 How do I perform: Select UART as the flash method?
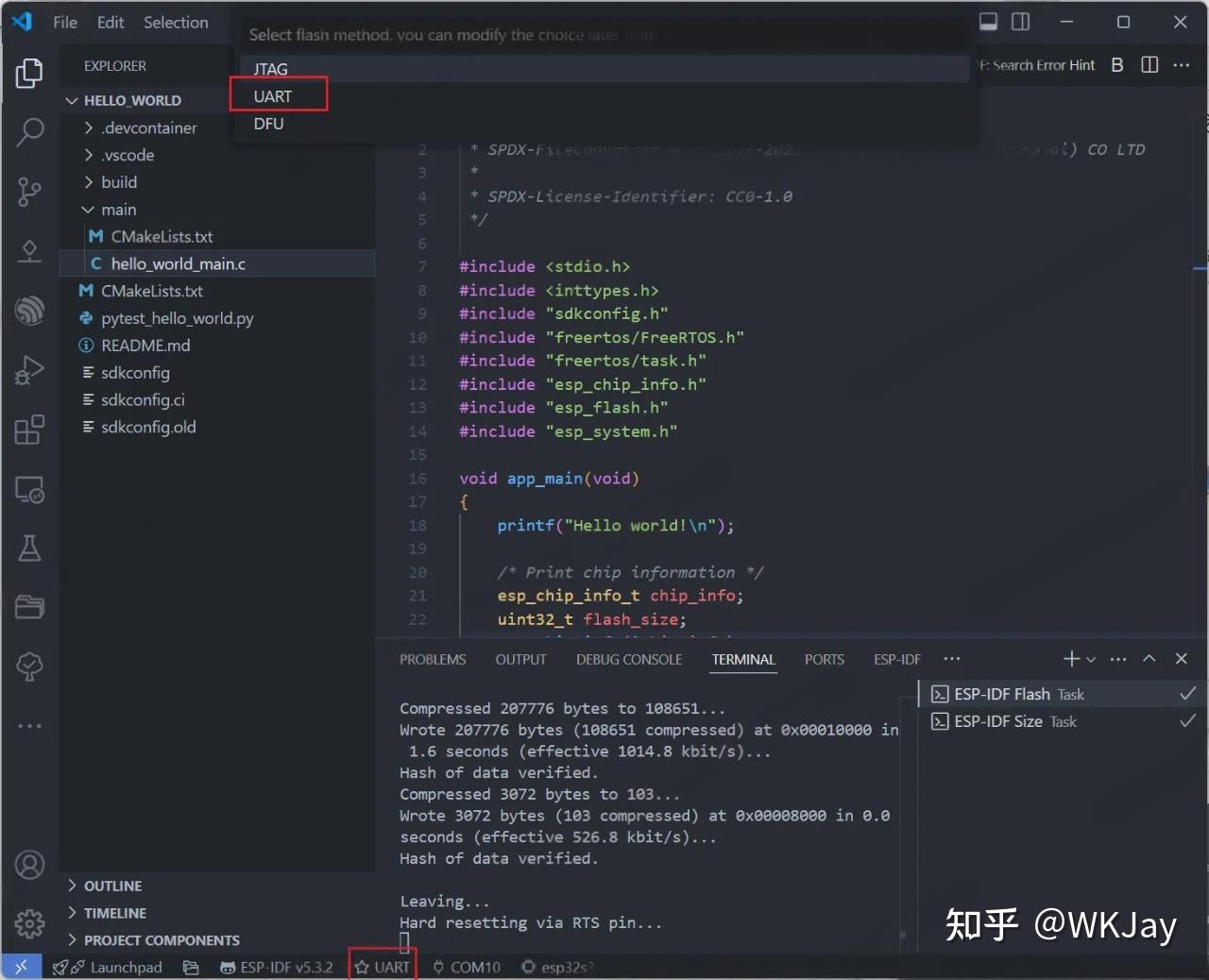(x=273, y=95)
